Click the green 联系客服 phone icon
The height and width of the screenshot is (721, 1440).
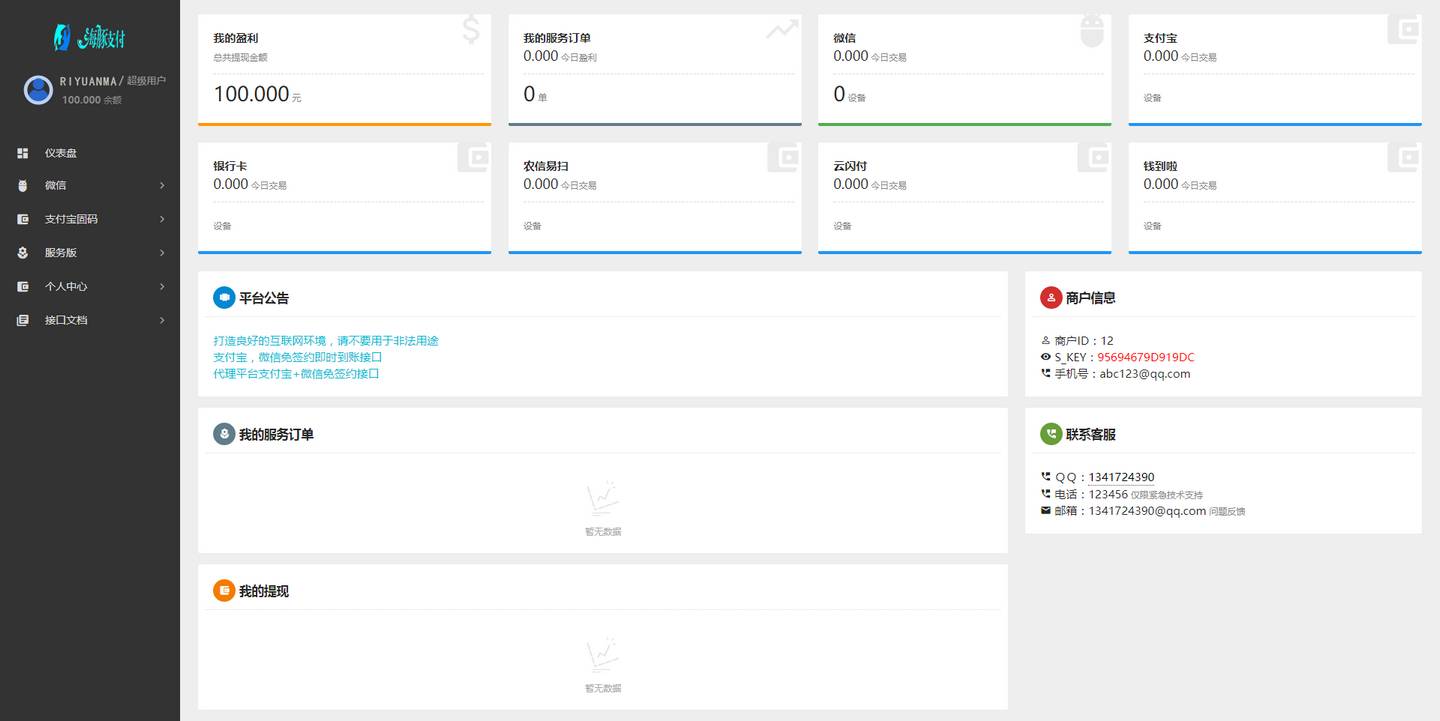(x=1051, y=434)
